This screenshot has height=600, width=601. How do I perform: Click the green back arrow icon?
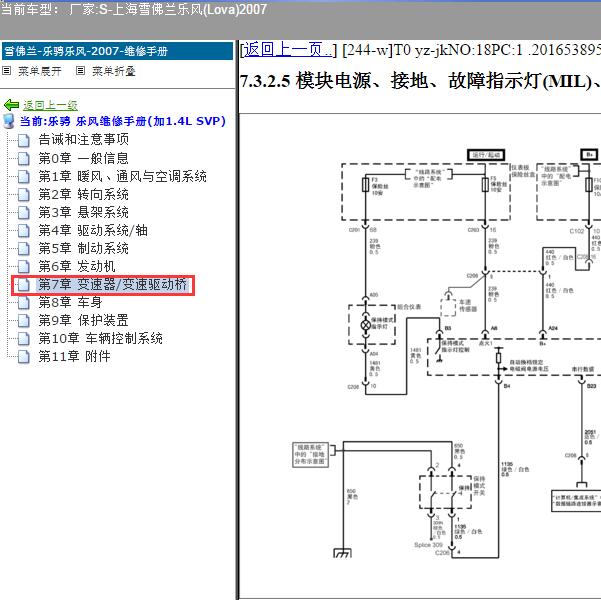pyautogui.click(x=11, y=105)
